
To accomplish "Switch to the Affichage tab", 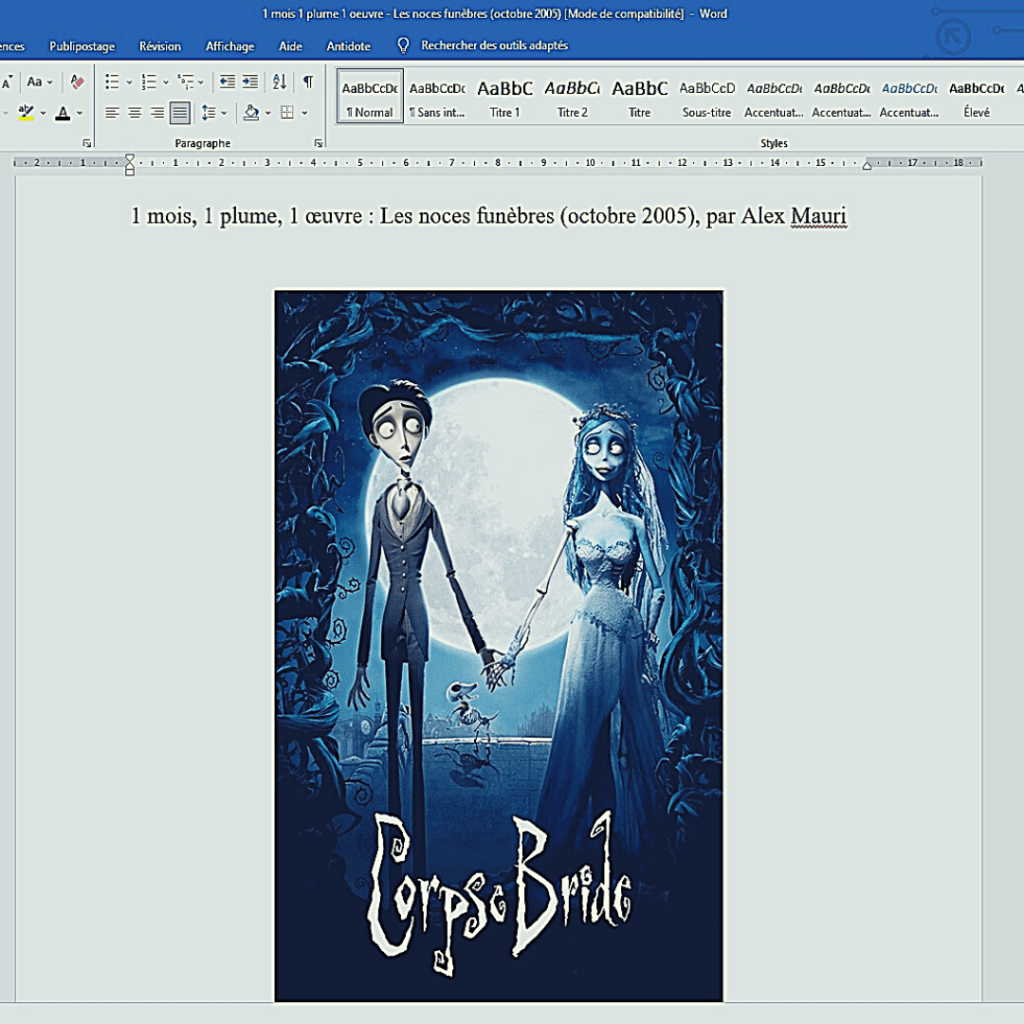I will 230,46.
